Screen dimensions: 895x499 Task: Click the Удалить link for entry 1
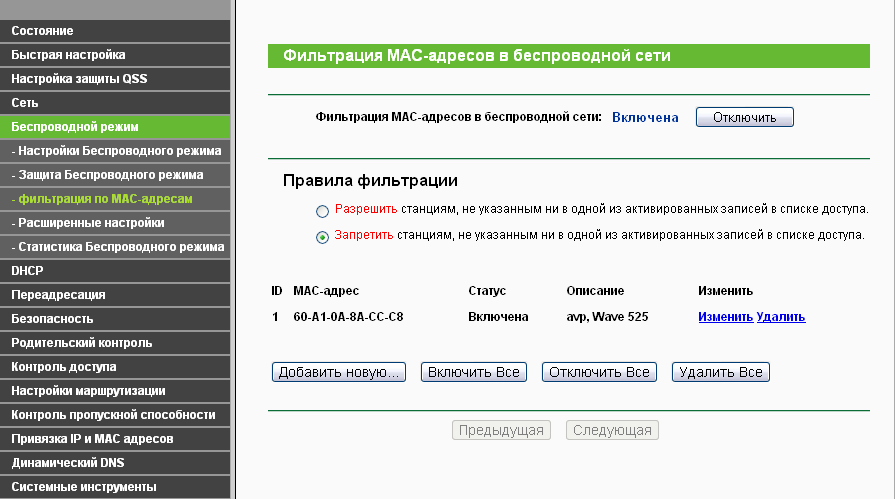781,317
